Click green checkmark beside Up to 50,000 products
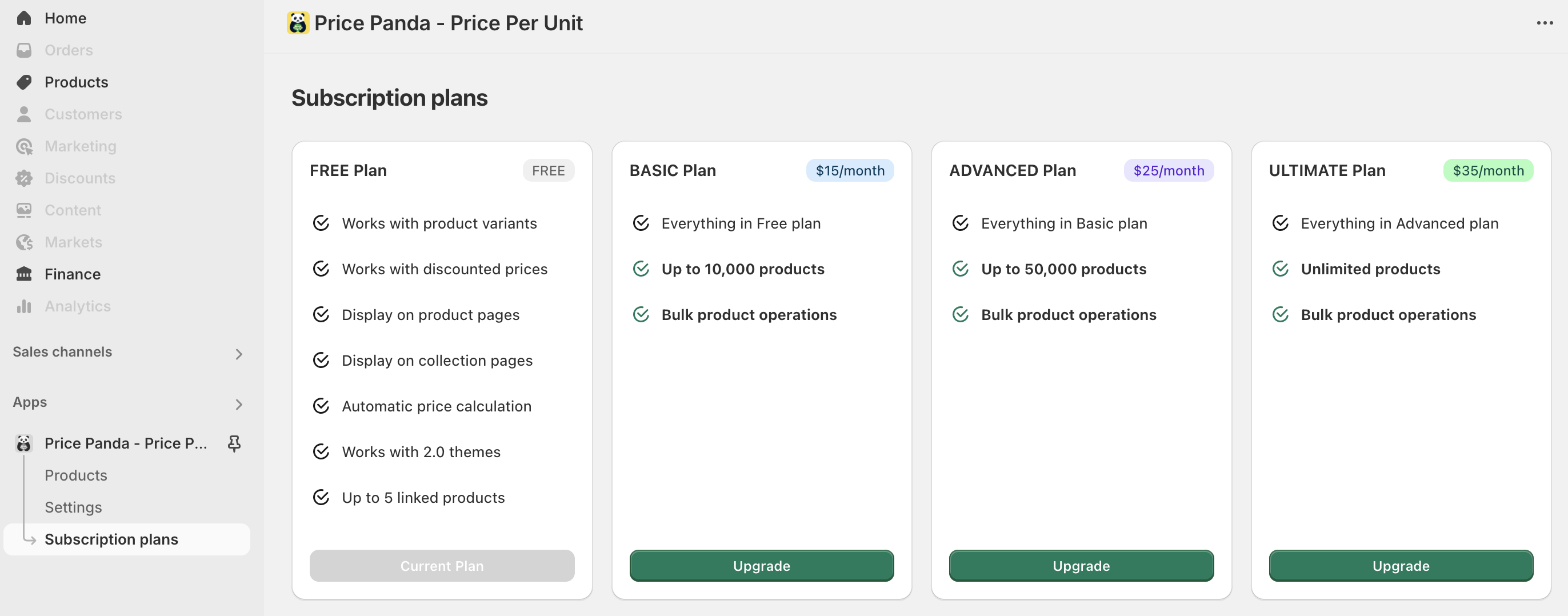 961,269
